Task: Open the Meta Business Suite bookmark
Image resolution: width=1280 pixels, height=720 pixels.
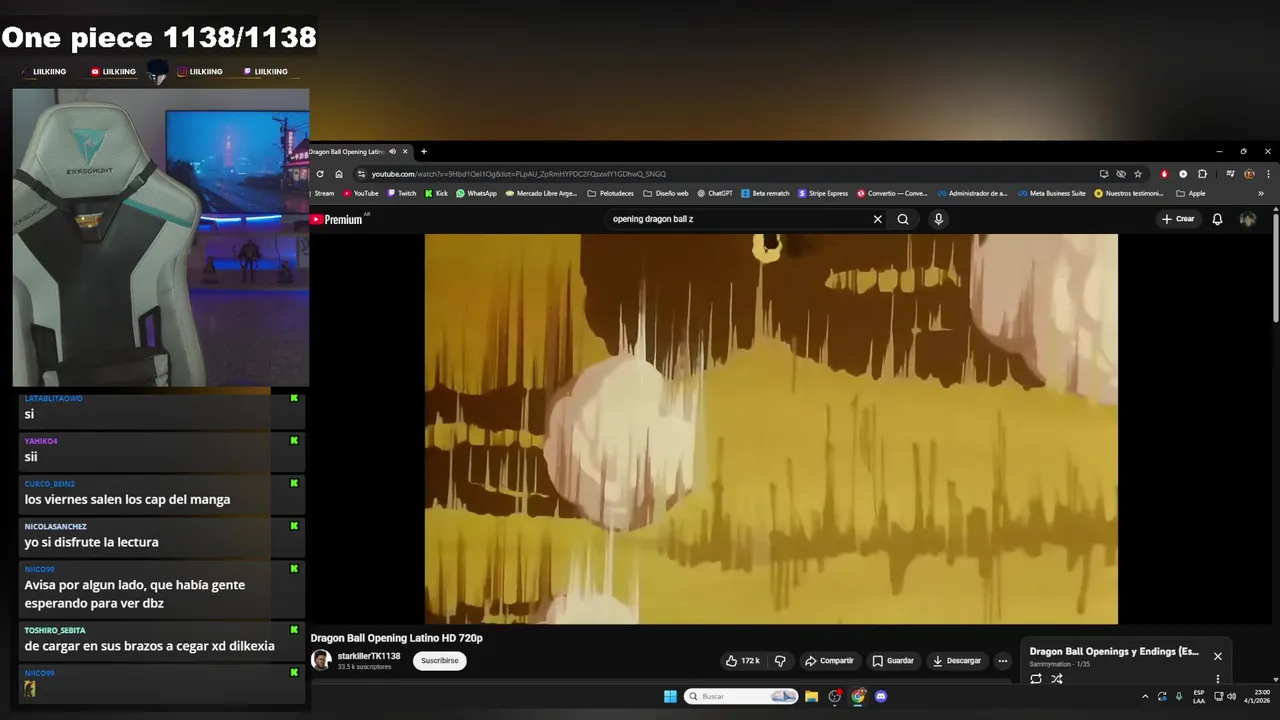Action: point(1052,193)
